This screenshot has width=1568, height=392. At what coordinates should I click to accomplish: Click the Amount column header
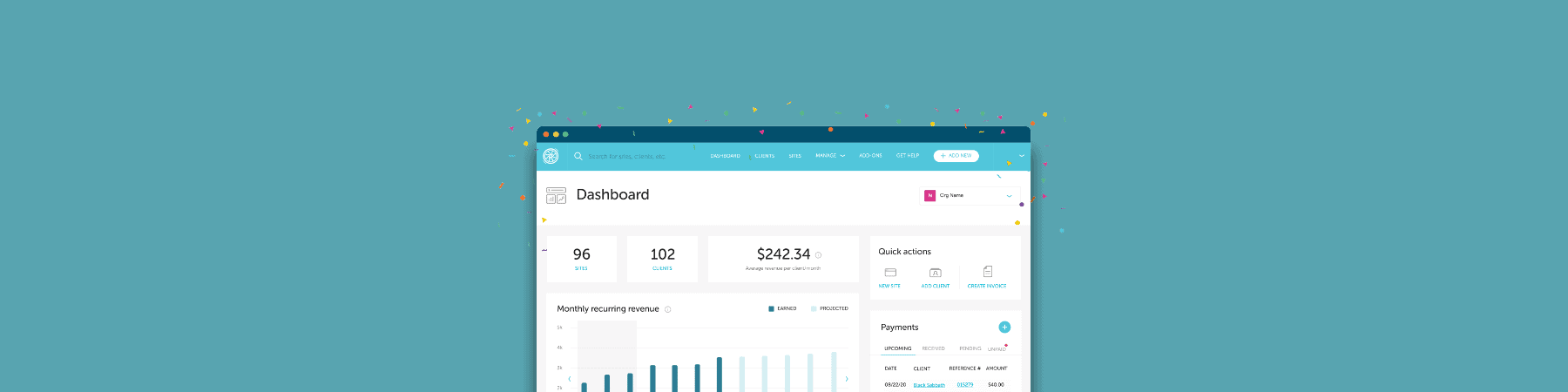[997, 368]
